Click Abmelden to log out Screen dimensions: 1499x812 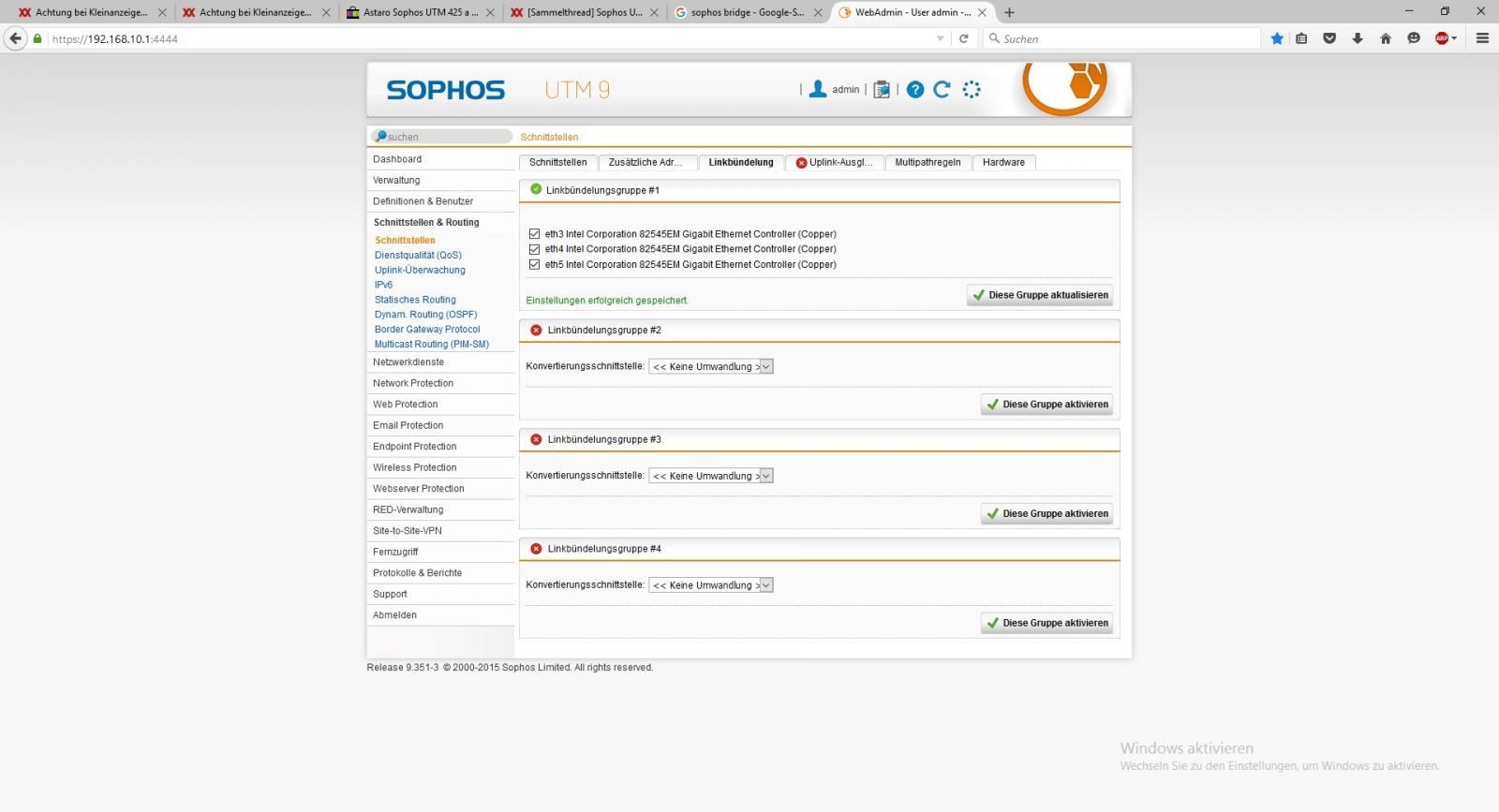click(x=440, y=615)
